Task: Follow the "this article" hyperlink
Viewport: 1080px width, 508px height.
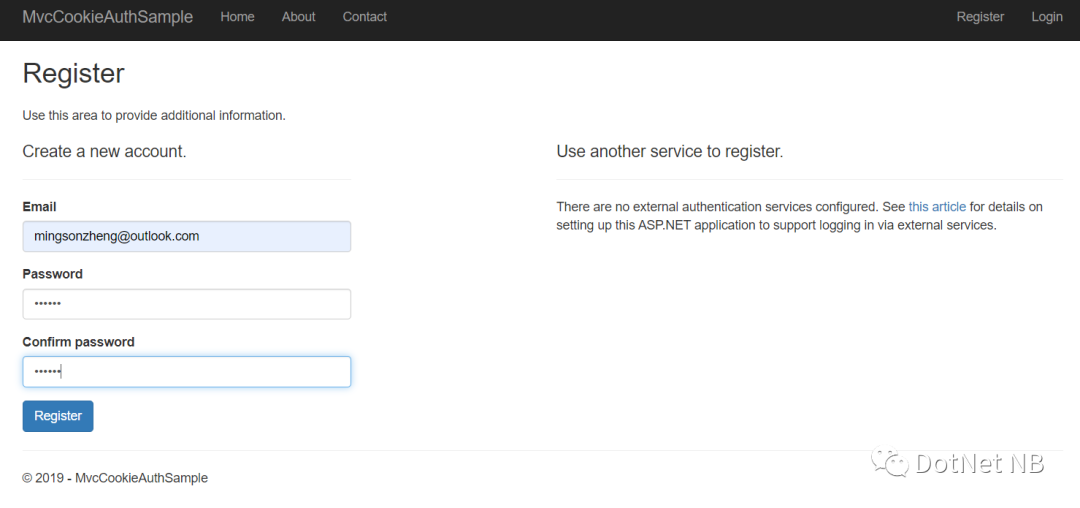Action: [937, 207]
